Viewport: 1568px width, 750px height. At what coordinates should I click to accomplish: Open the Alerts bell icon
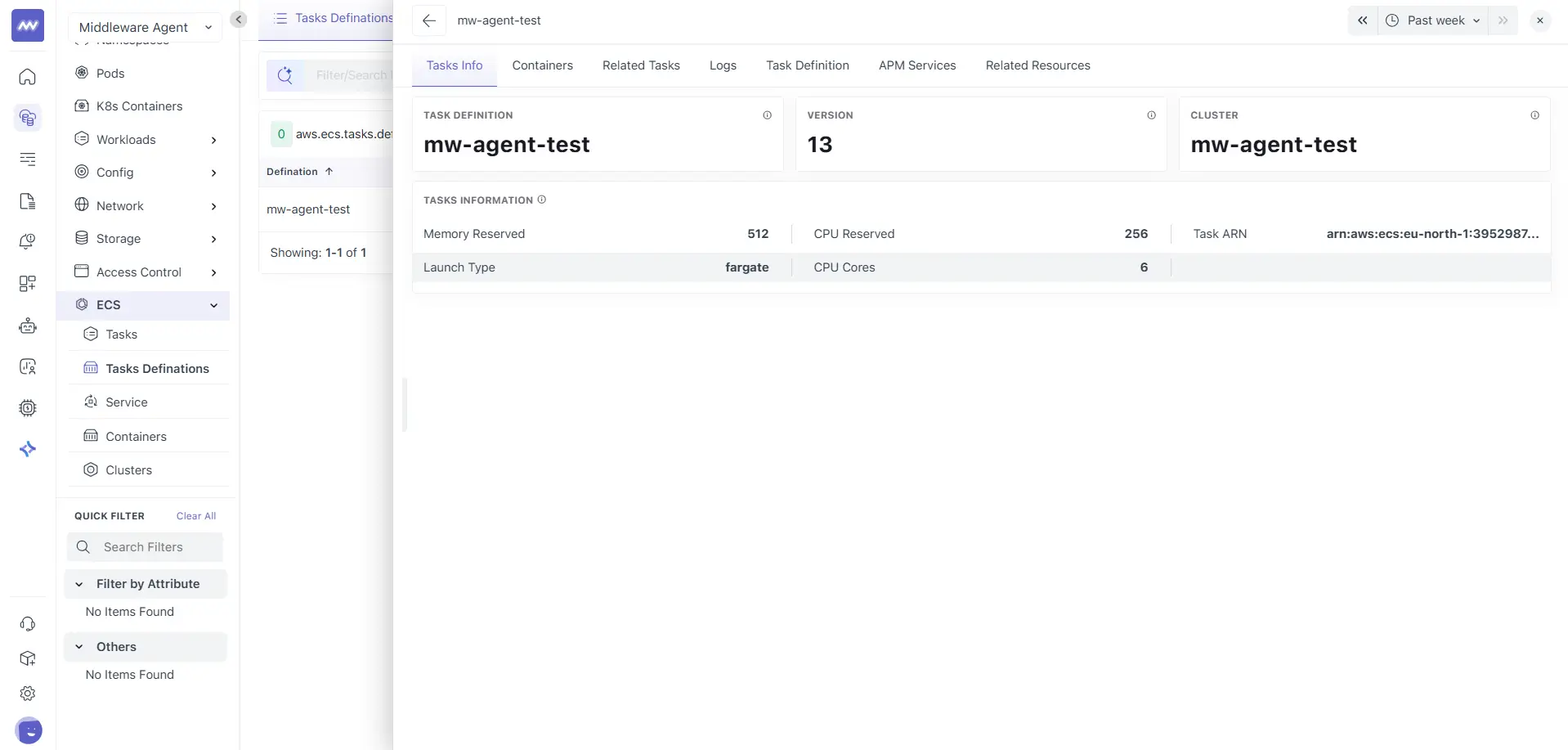coord(27,241)
